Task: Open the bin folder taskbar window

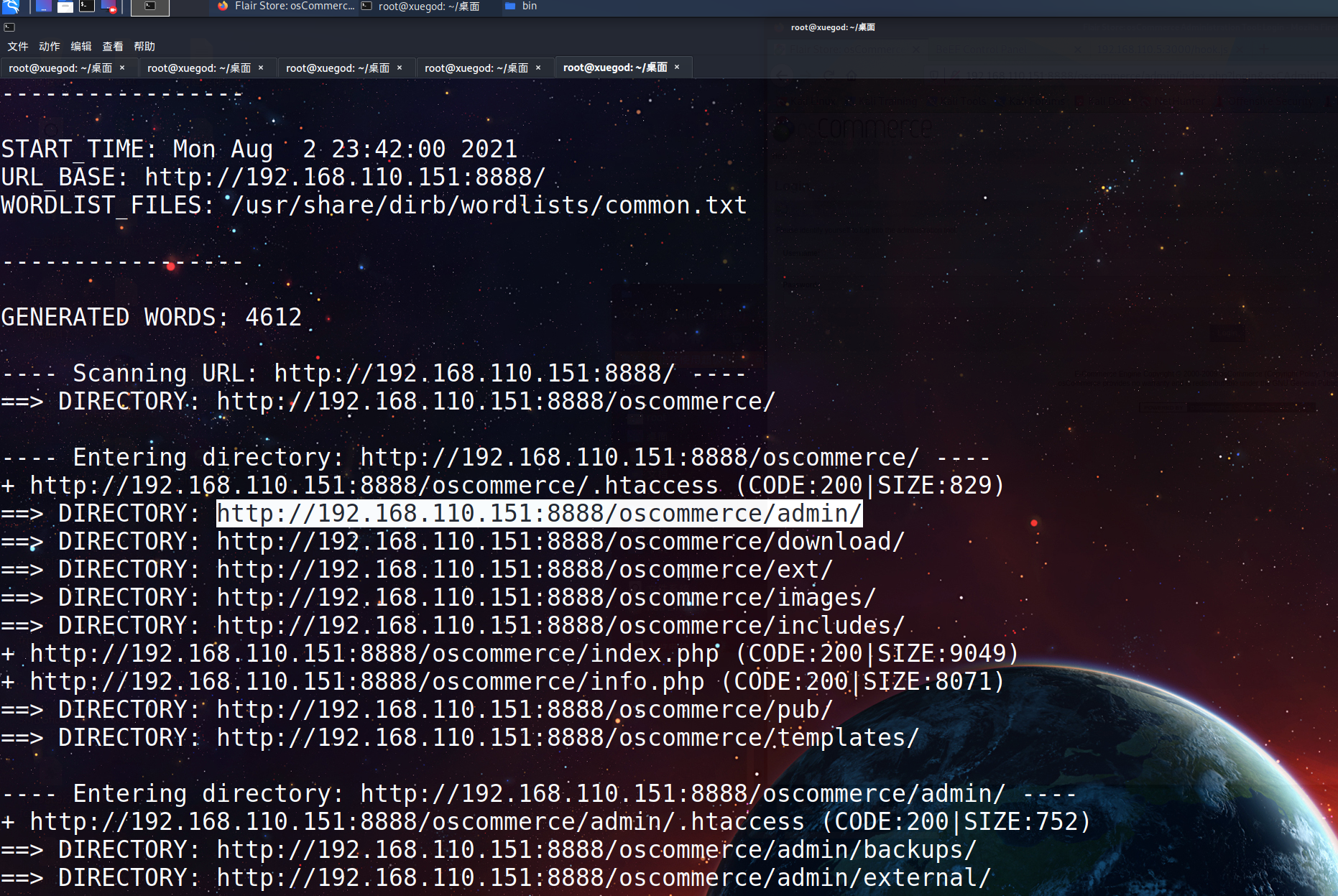Action: (x=521, y=6)
